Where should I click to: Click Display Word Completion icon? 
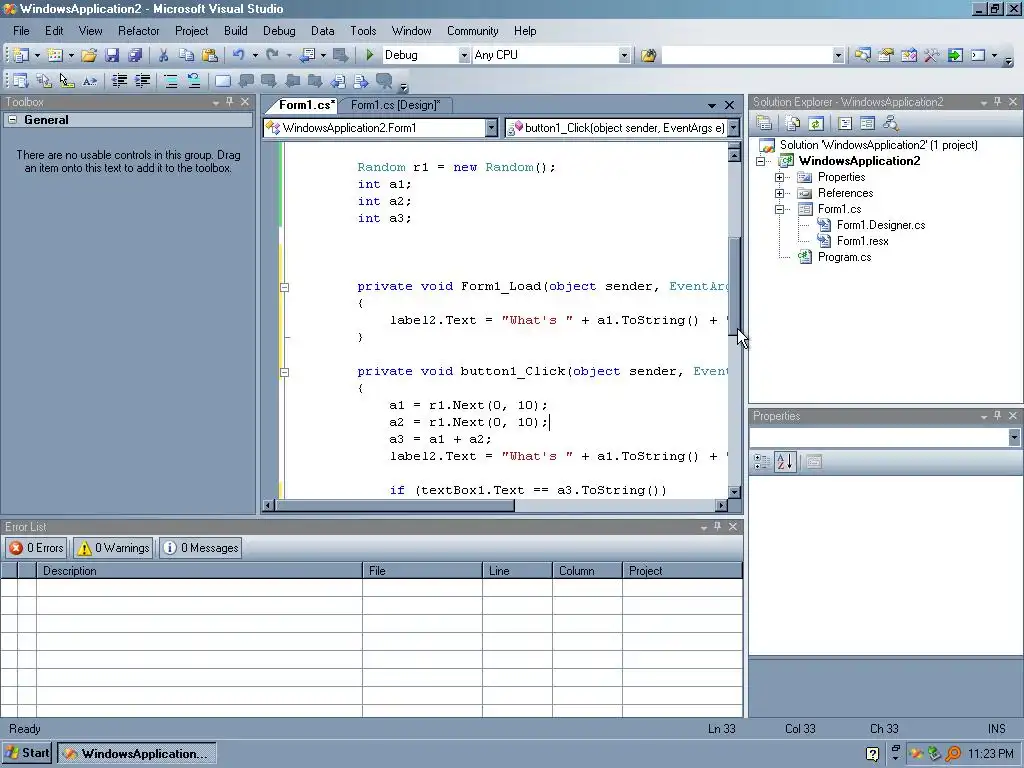click(x=89, y=81)
